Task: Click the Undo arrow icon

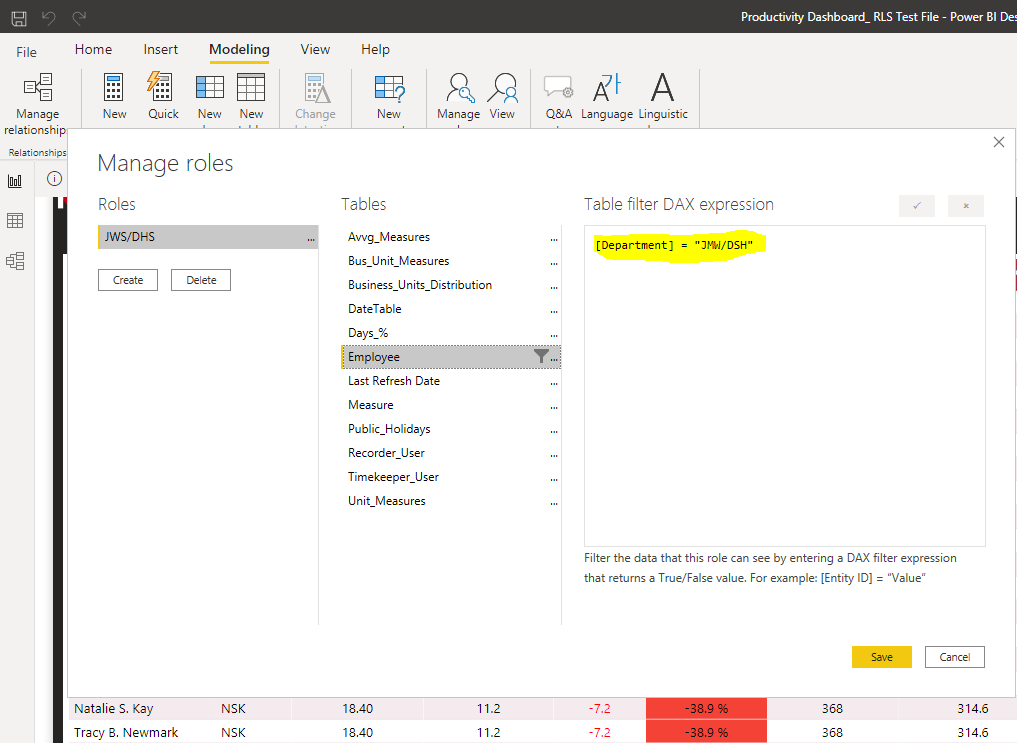Action: point(49,18)
